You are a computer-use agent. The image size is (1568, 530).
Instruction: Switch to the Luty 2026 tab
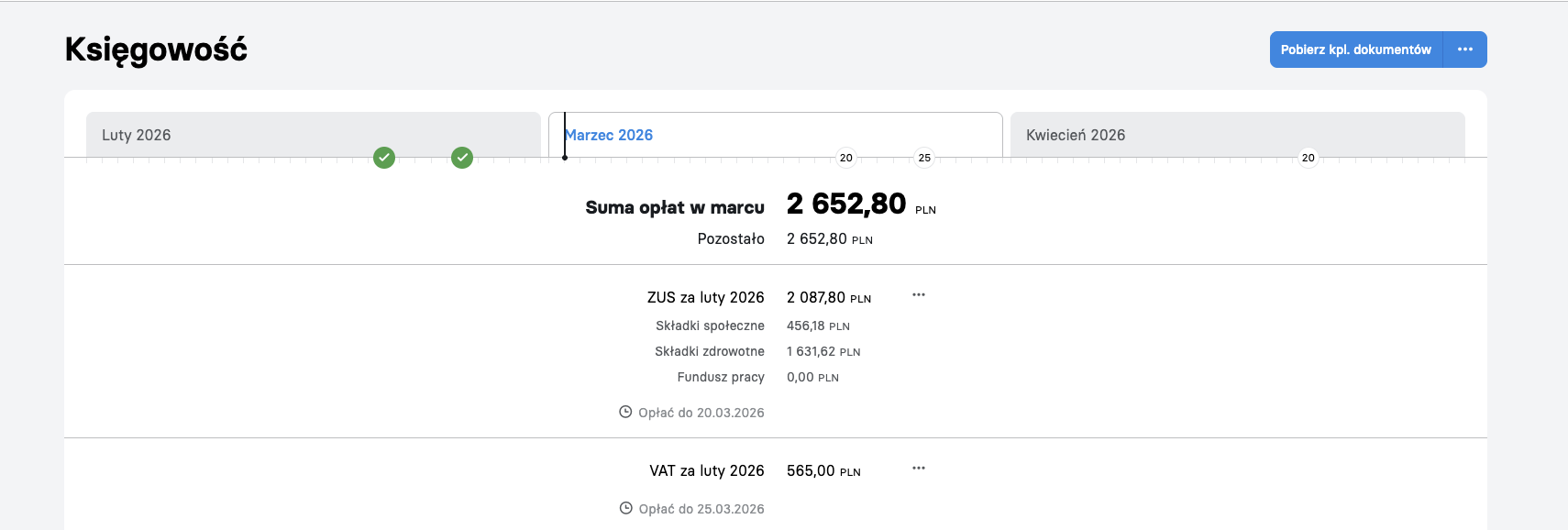pos(314,135)
